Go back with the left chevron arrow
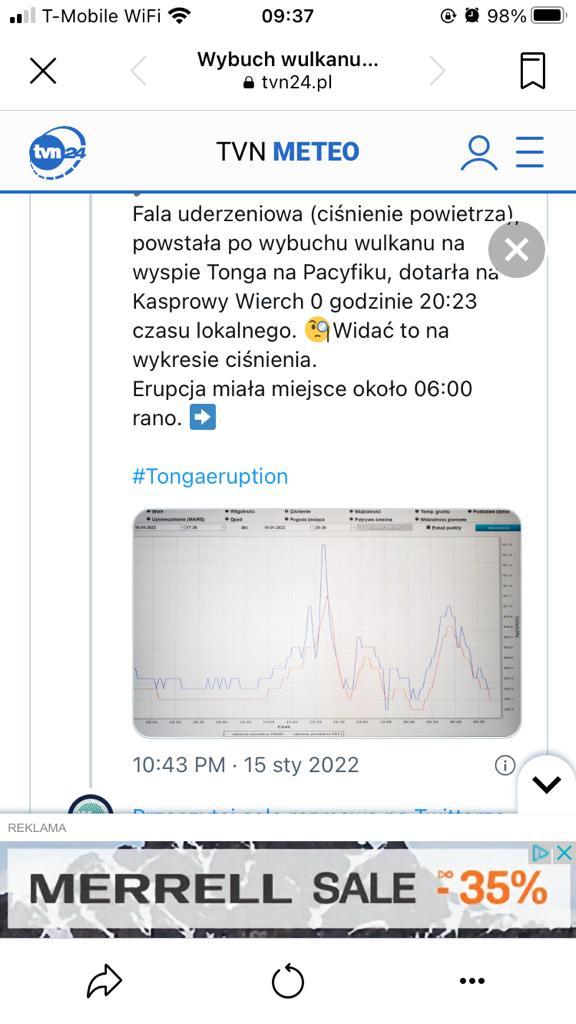The width and height of the screenshot is (576, 1024). pos(138,71)
